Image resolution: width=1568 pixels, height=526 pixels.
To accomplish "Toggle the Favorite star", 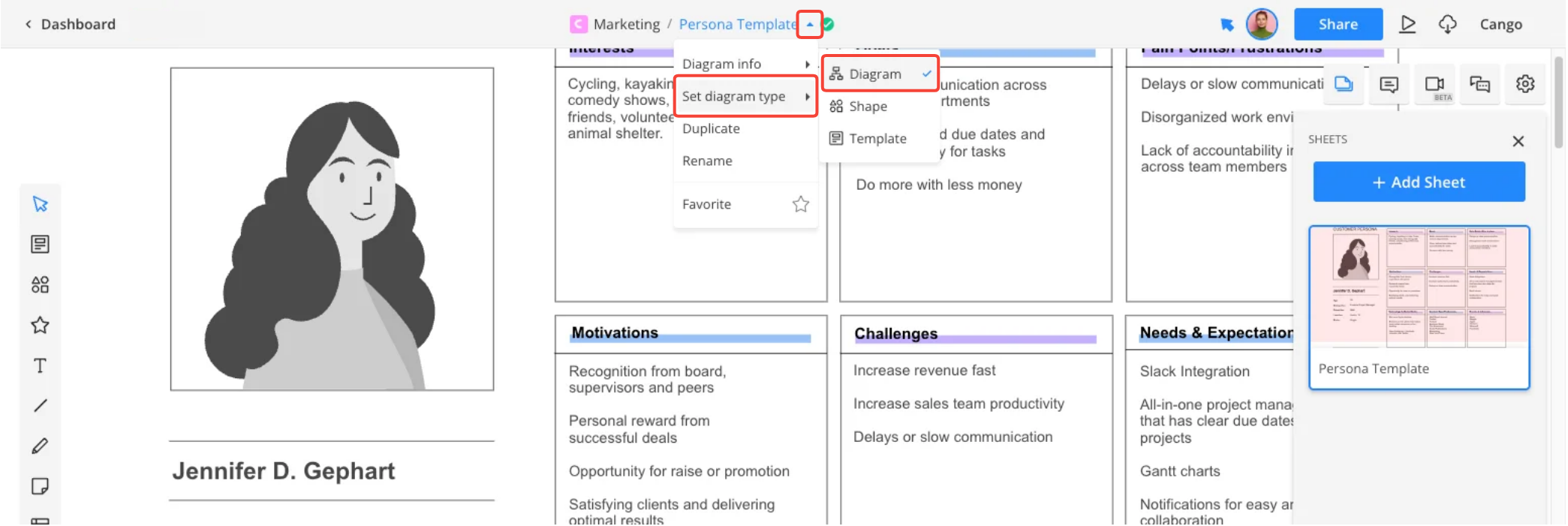I will (x=801, y=204).
